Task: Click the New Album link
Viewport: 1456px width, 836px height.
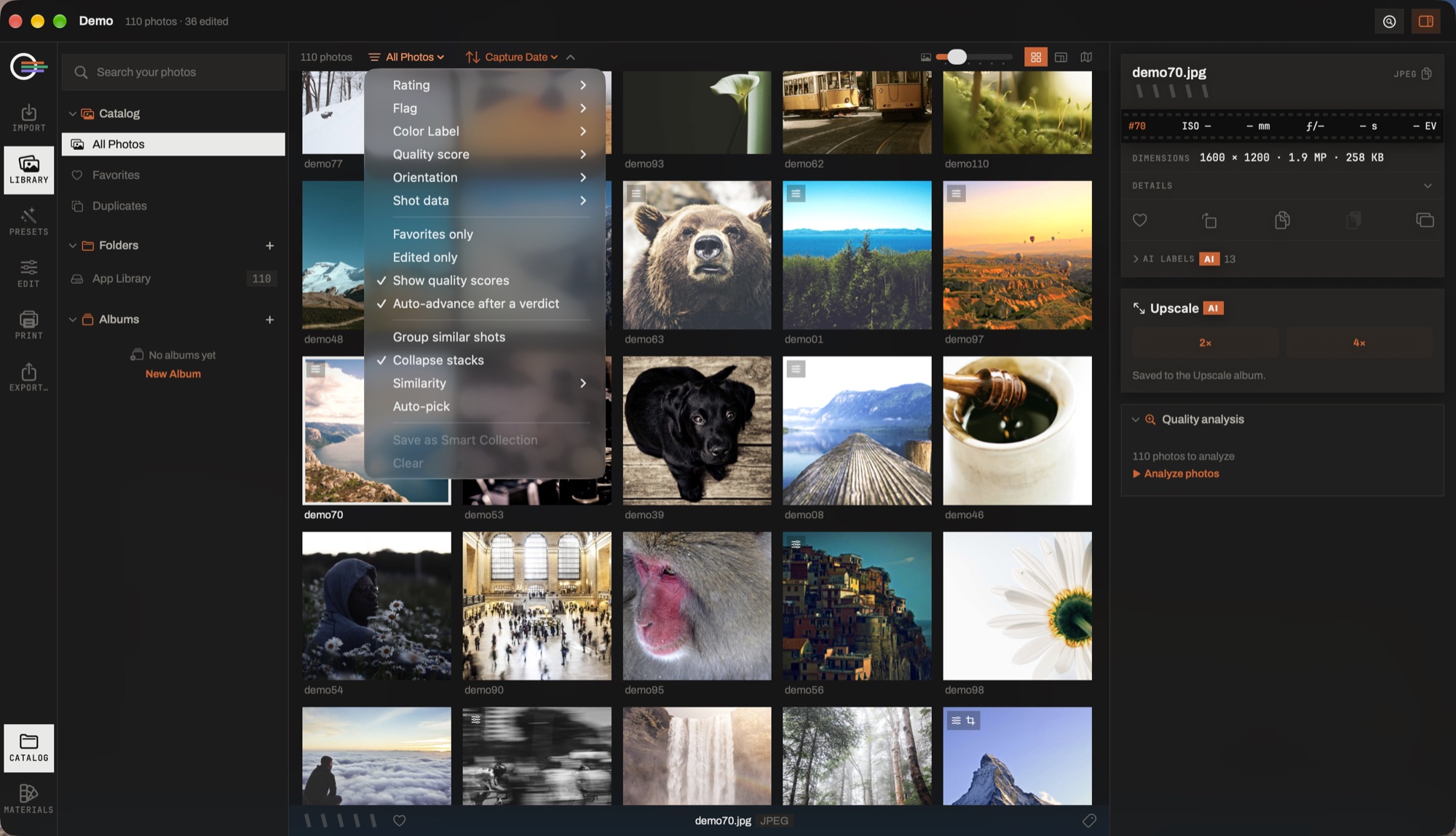Action: click(x=173, y=374)
